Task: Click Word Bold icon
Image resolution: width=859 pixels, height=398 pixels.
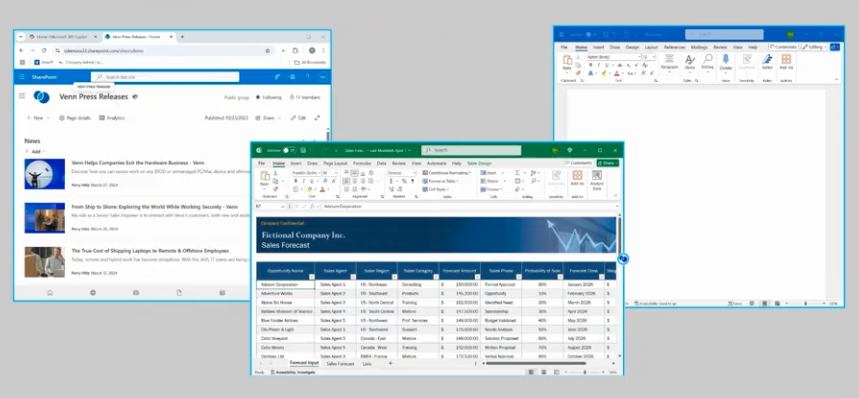Action: point(591,65)
